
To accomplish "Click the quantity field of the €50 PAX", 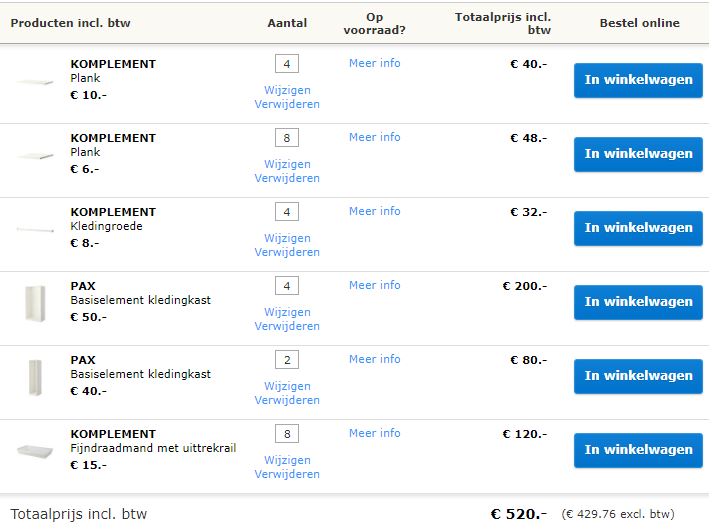I will click(287, 287).
